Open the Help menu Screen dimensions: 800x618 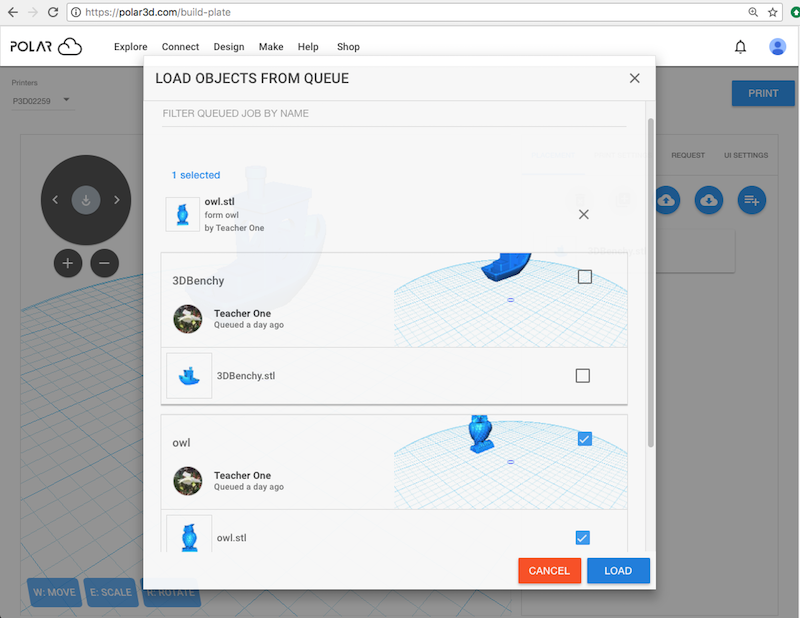pyautogui.click(x=308, y=47)
